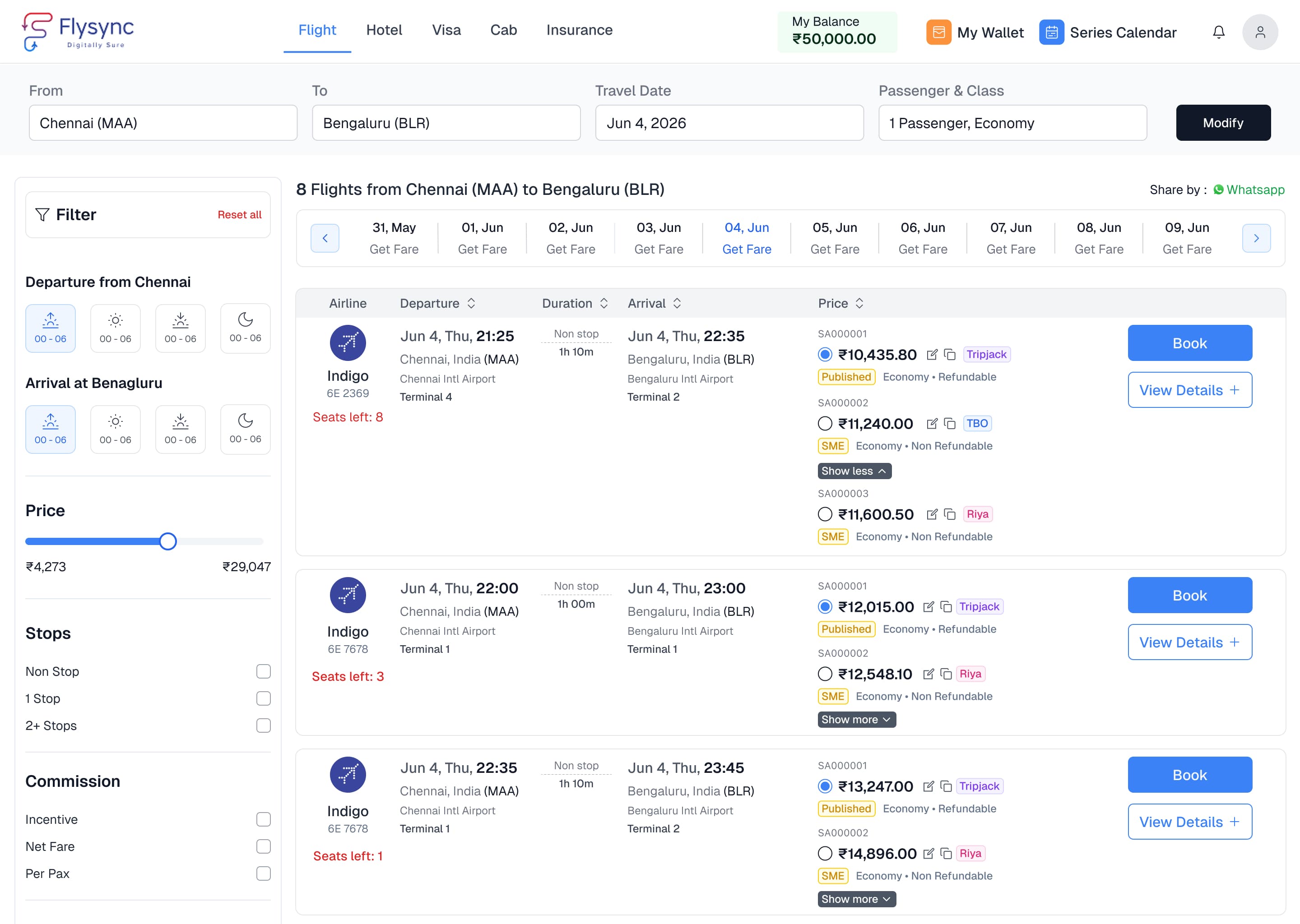Viewport: 1300px width, 924px height.
Task: Select the early-morning sunrise departure time filter
Action: pos(50,328)
